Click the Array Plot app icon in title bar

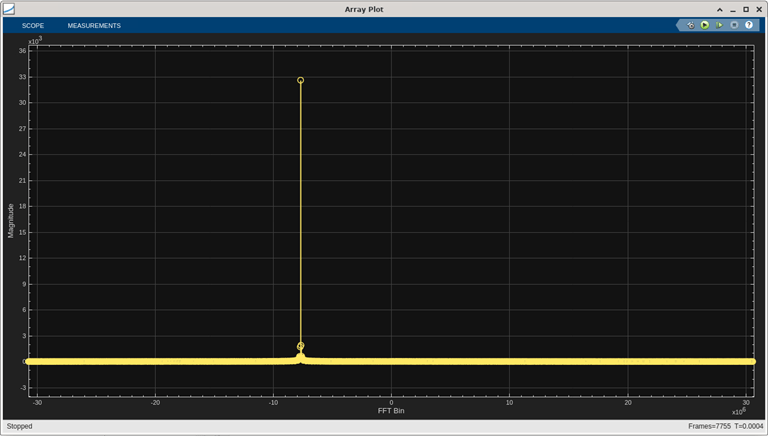pos(9,8)
